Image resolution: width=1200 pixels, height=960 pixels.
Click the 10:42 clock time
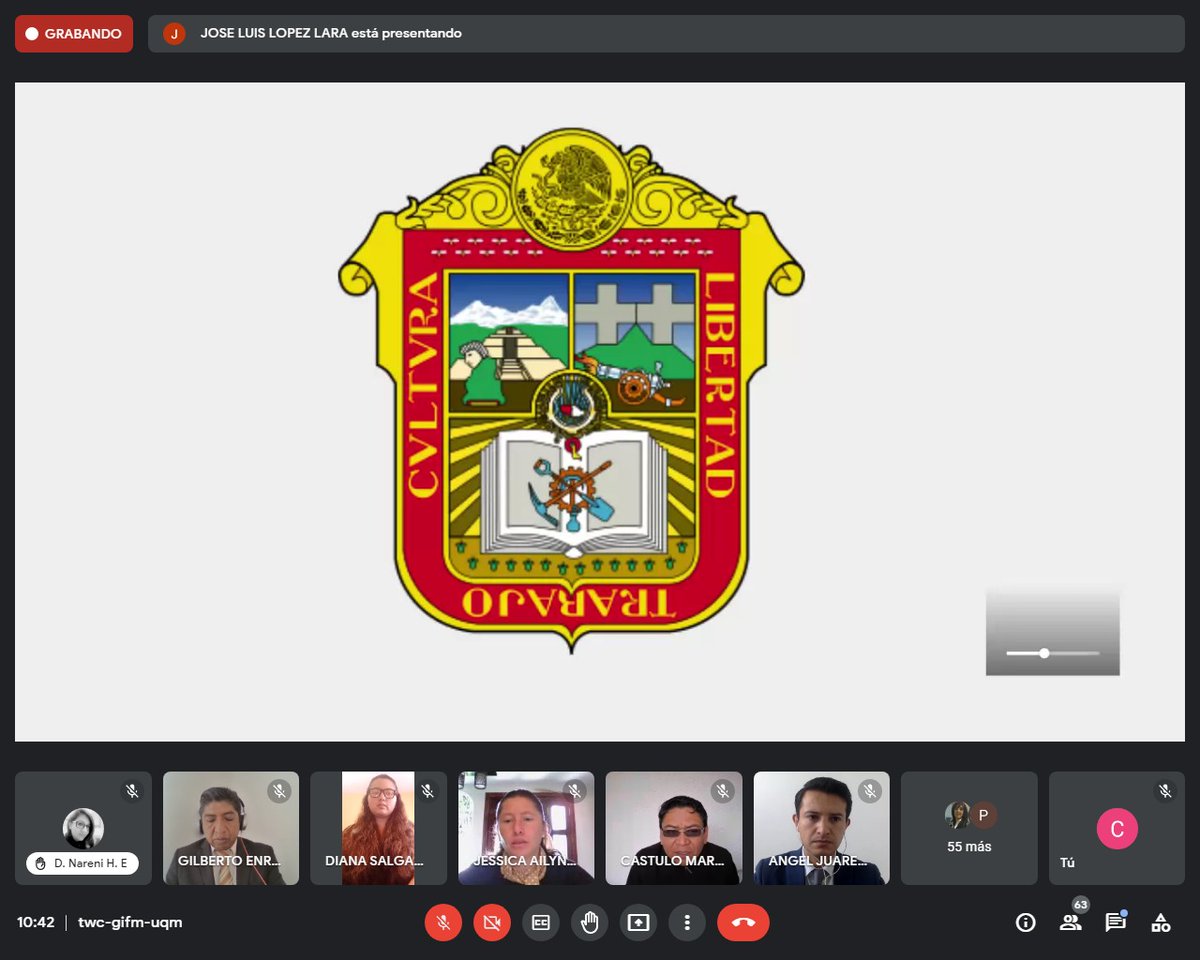pyautogui.click(x=36, y=922)
